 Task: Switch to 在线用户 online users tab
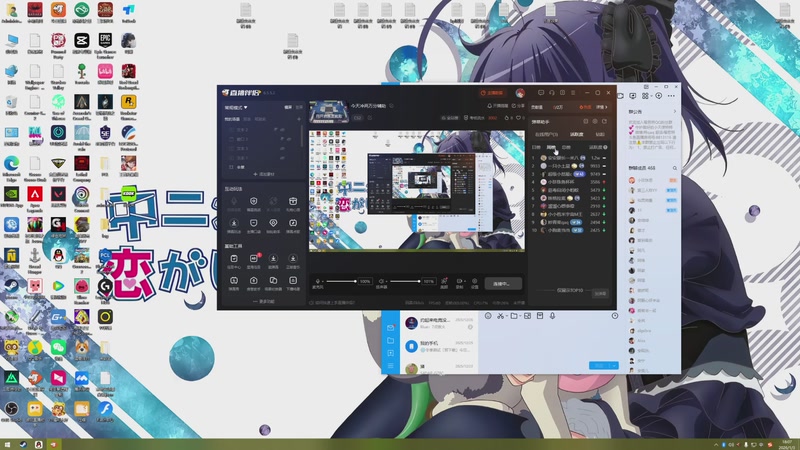click(x=546, y=134)
